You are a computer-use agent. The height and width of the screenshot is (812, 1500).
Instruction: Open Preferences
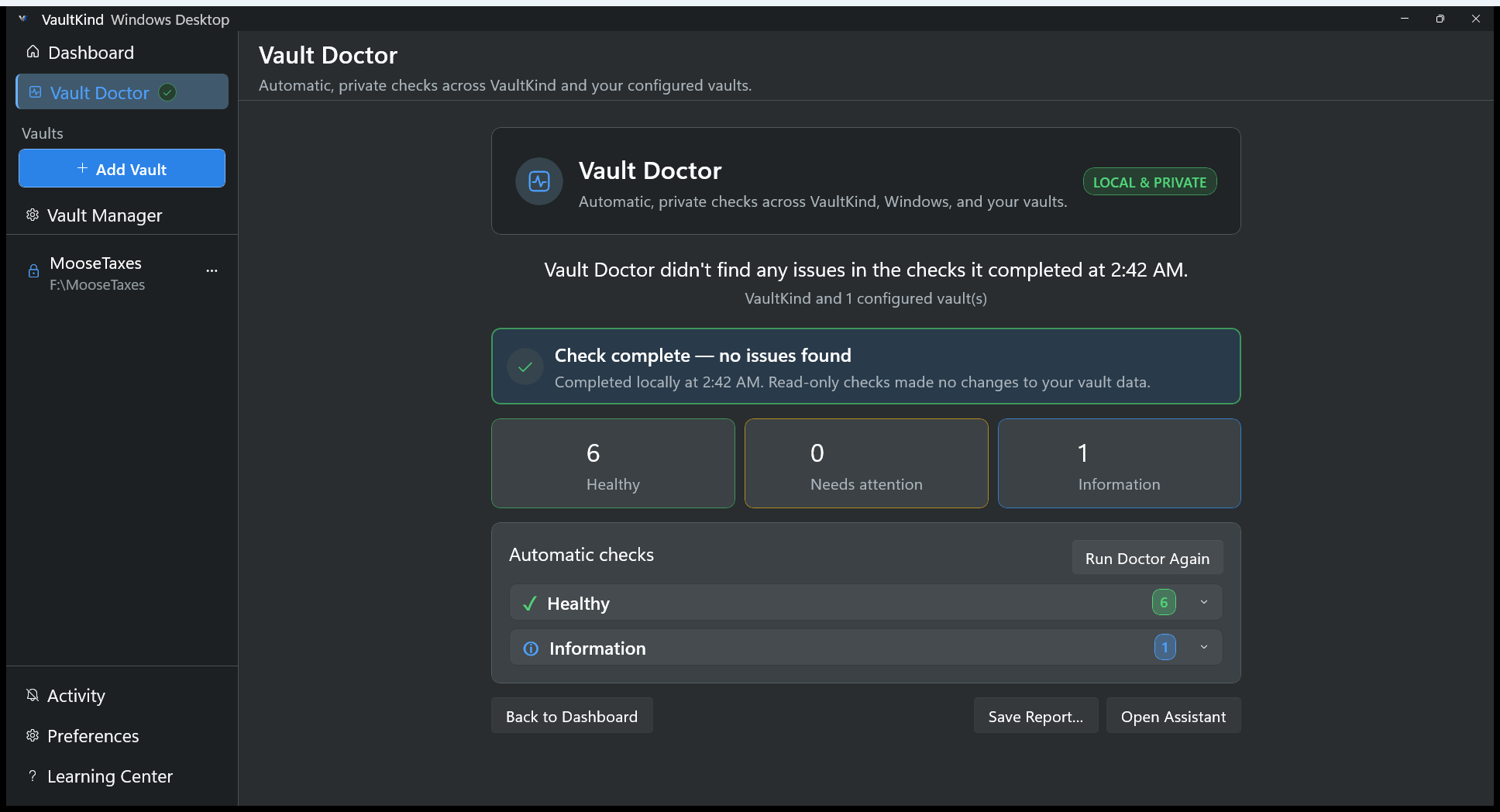122,735
